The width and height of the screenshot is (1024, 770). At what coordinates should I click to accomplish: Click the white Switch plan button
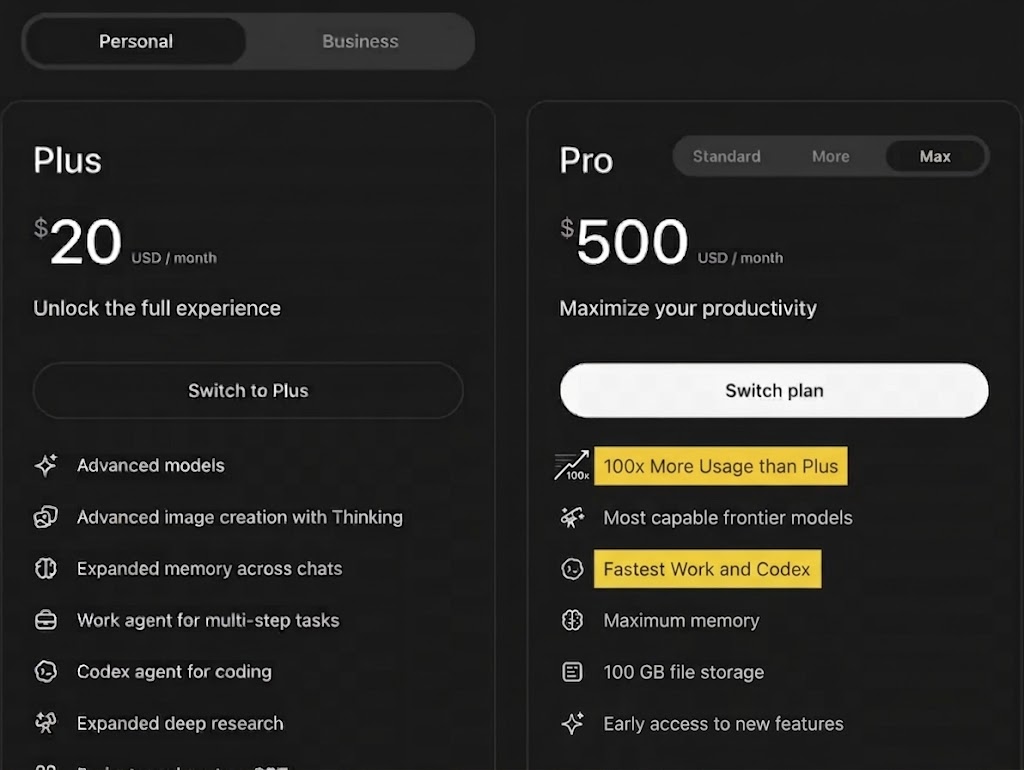point(774,391)
